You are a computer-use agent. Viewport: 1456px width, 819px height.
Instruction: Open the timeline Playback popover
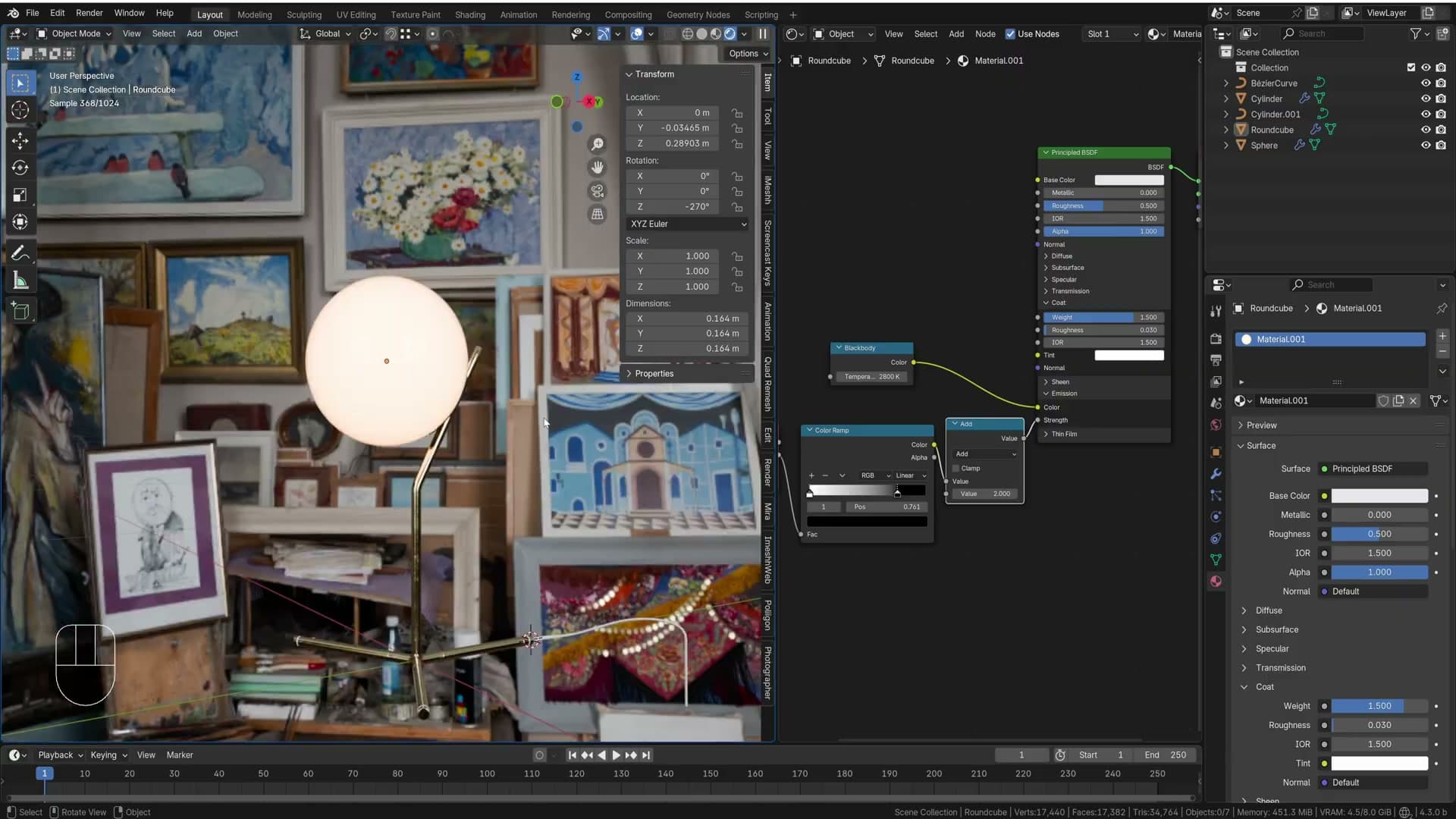[x=60, y=755]
